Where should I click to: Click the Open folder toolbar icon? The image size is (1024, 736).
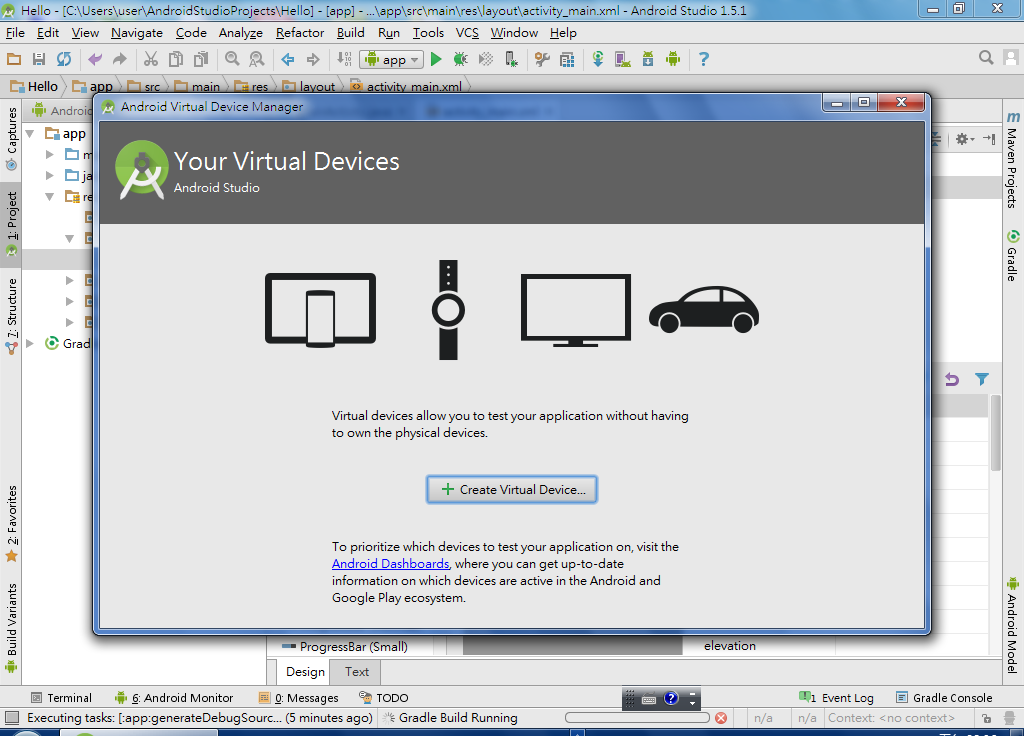point(14,59)
